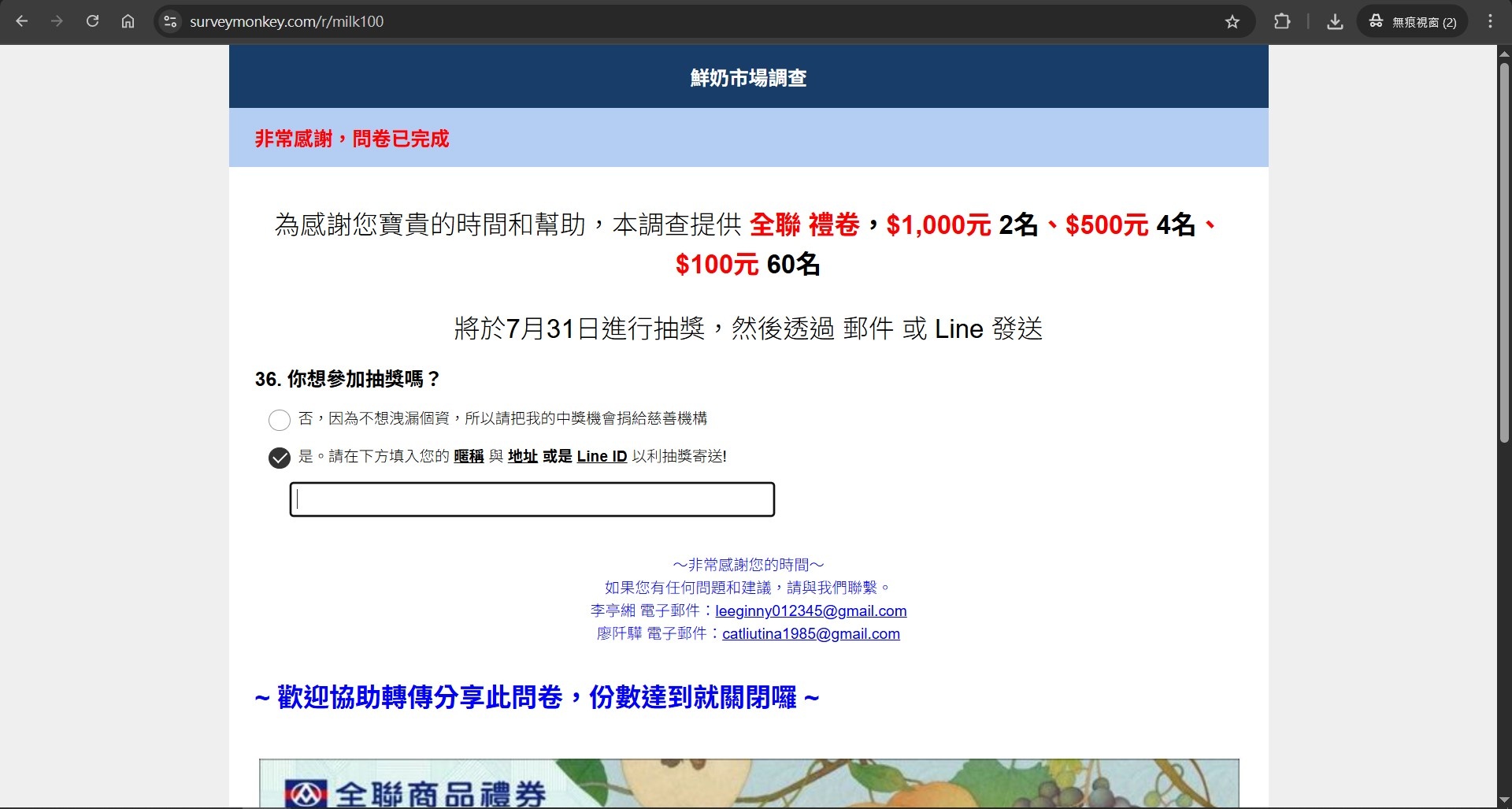Open the downloads icon

point(1335,22)
